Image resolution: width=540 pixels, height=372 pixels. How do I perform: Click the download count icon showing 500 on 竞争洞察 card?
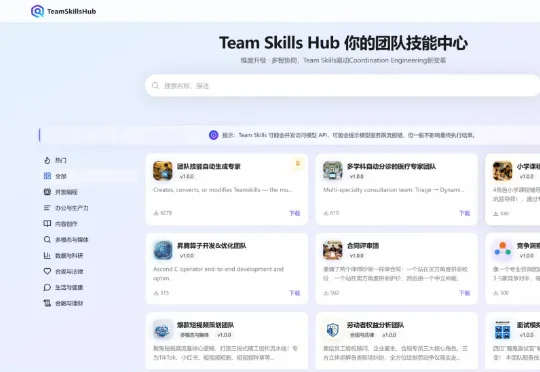pyautogui.click(x=495, y=293)
